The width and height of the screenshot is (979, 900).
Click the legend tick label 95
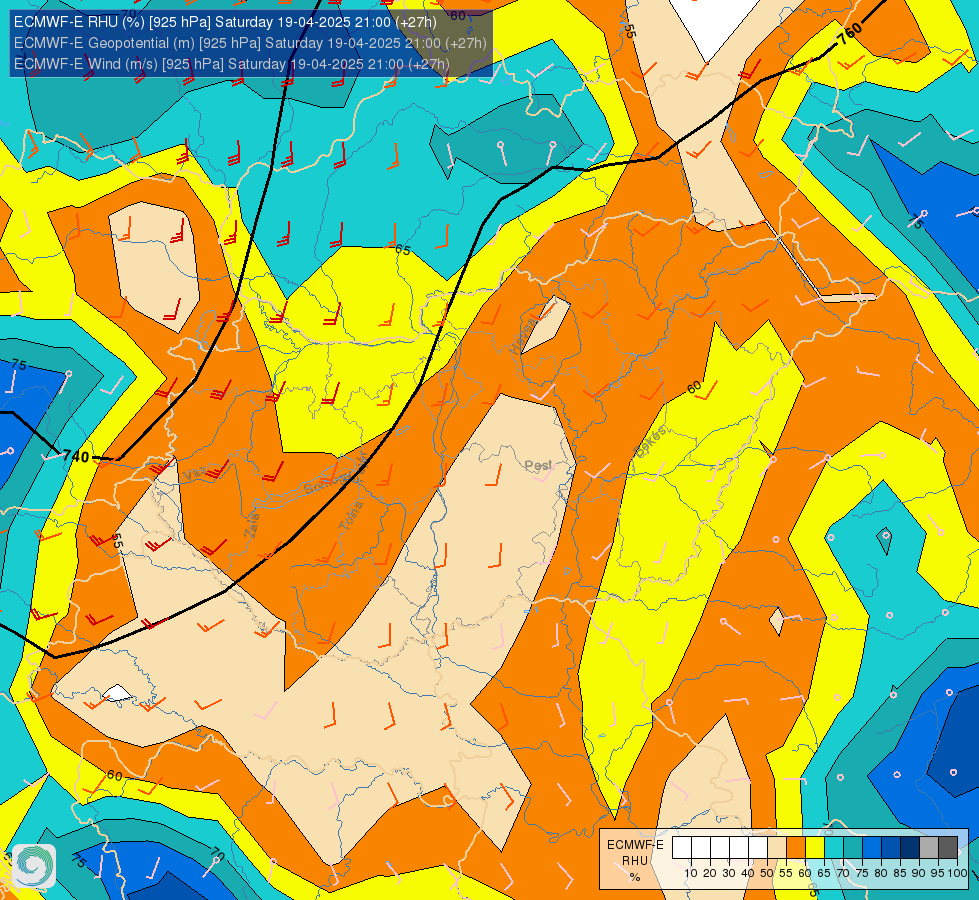click(938, 873)
